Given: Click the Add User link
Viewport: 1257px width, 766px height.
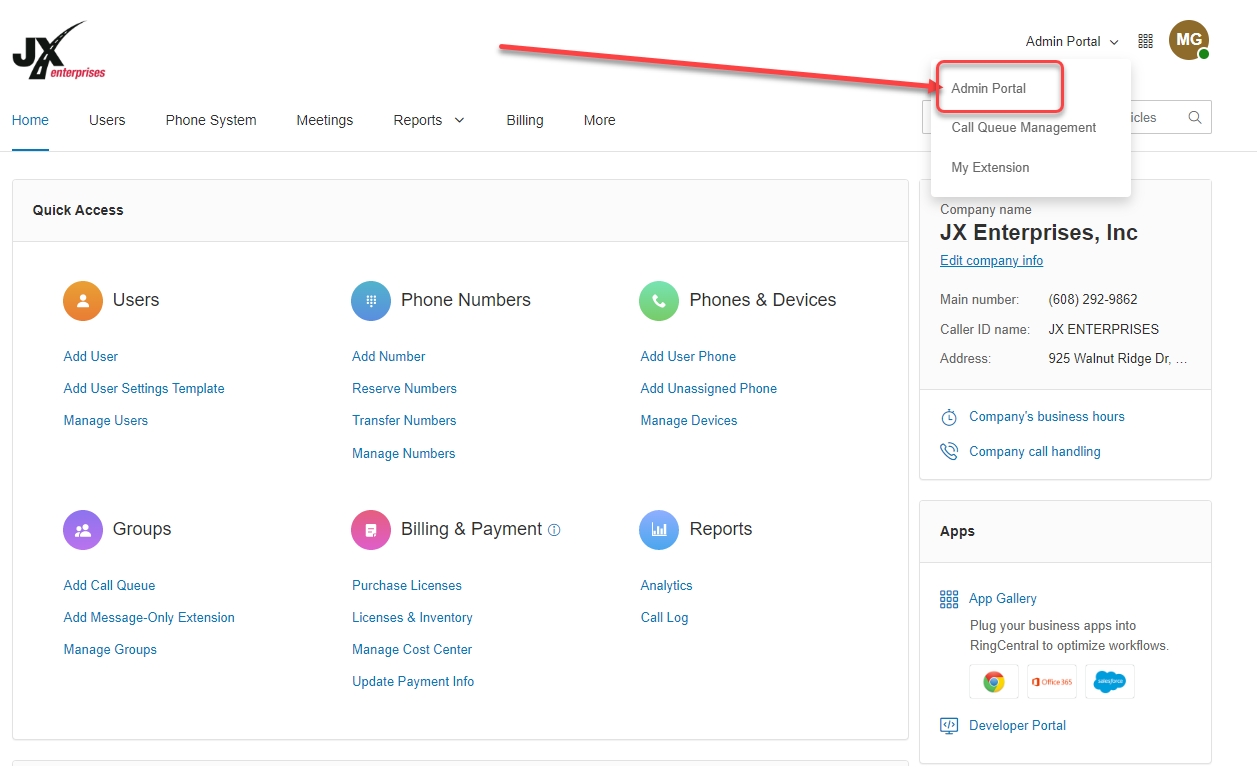Looking at the screenshot, I should [x=91, y=356].
